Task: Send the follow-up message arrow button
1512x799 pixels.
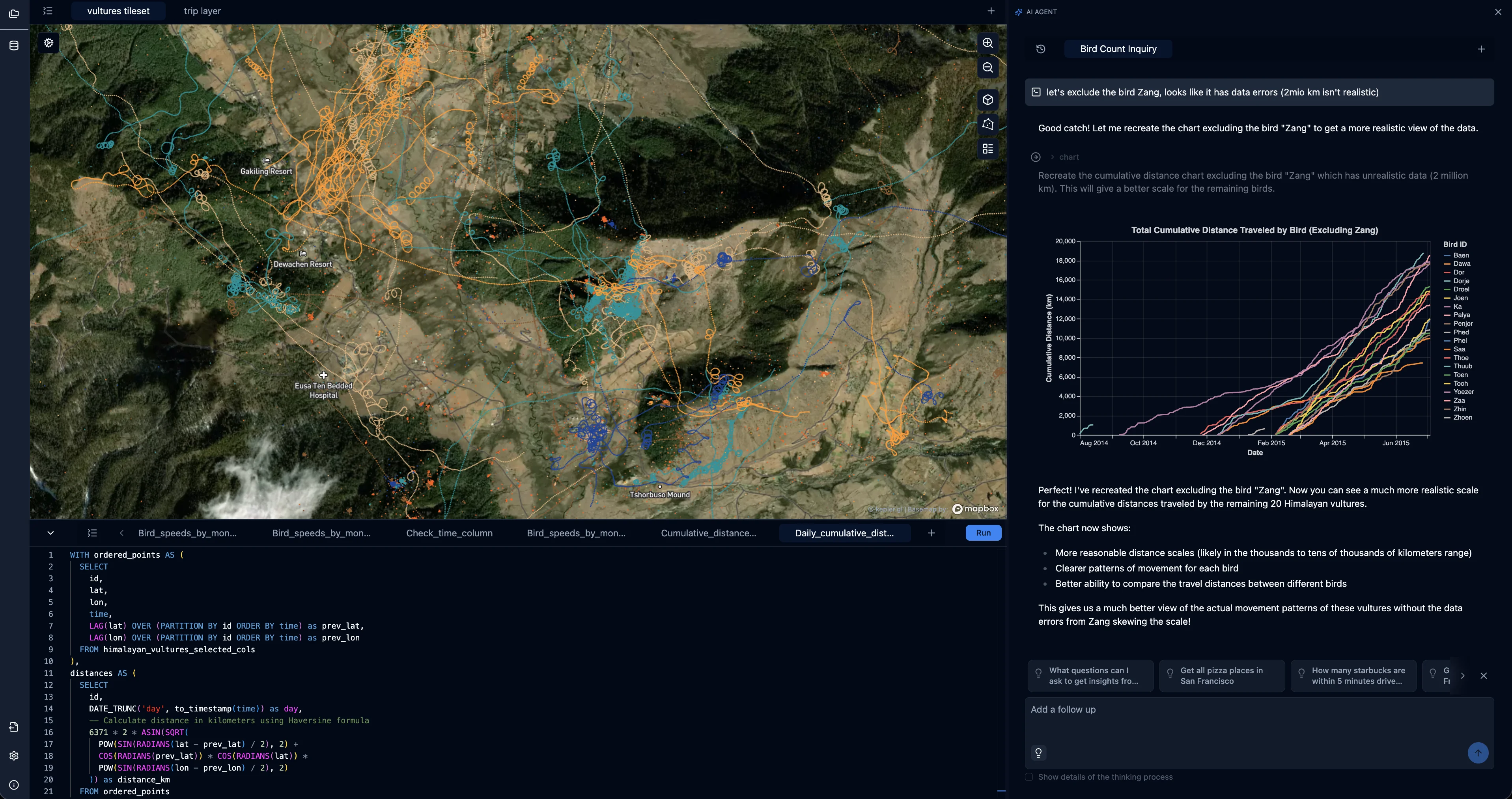Action: point(1477,752)
